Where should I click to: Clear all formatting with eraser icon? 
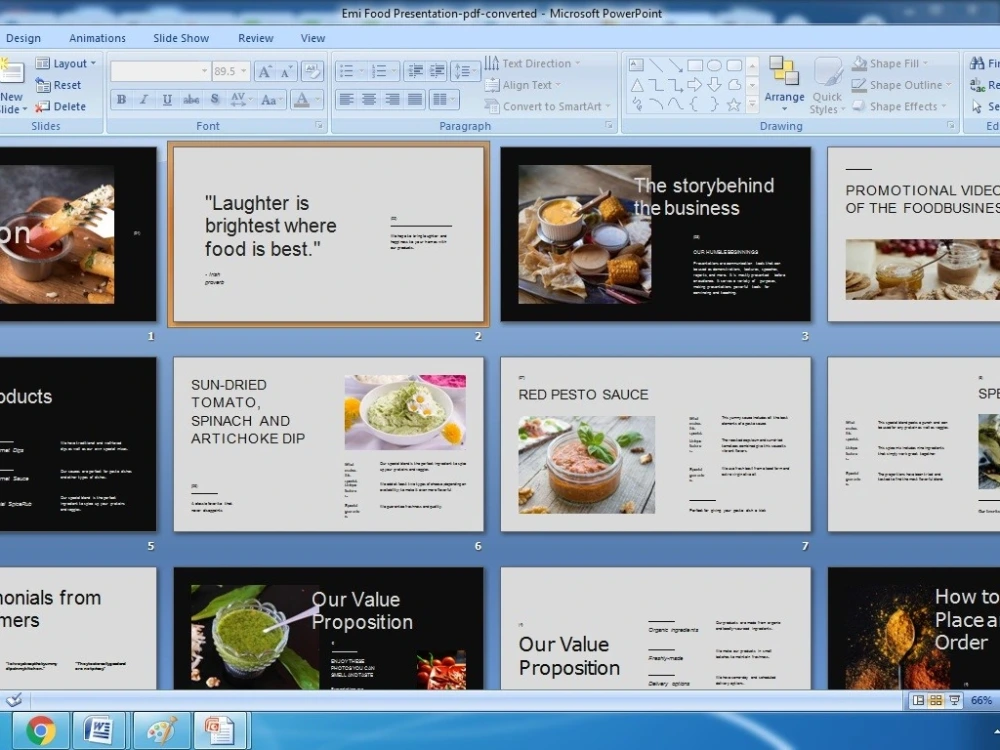312,71
